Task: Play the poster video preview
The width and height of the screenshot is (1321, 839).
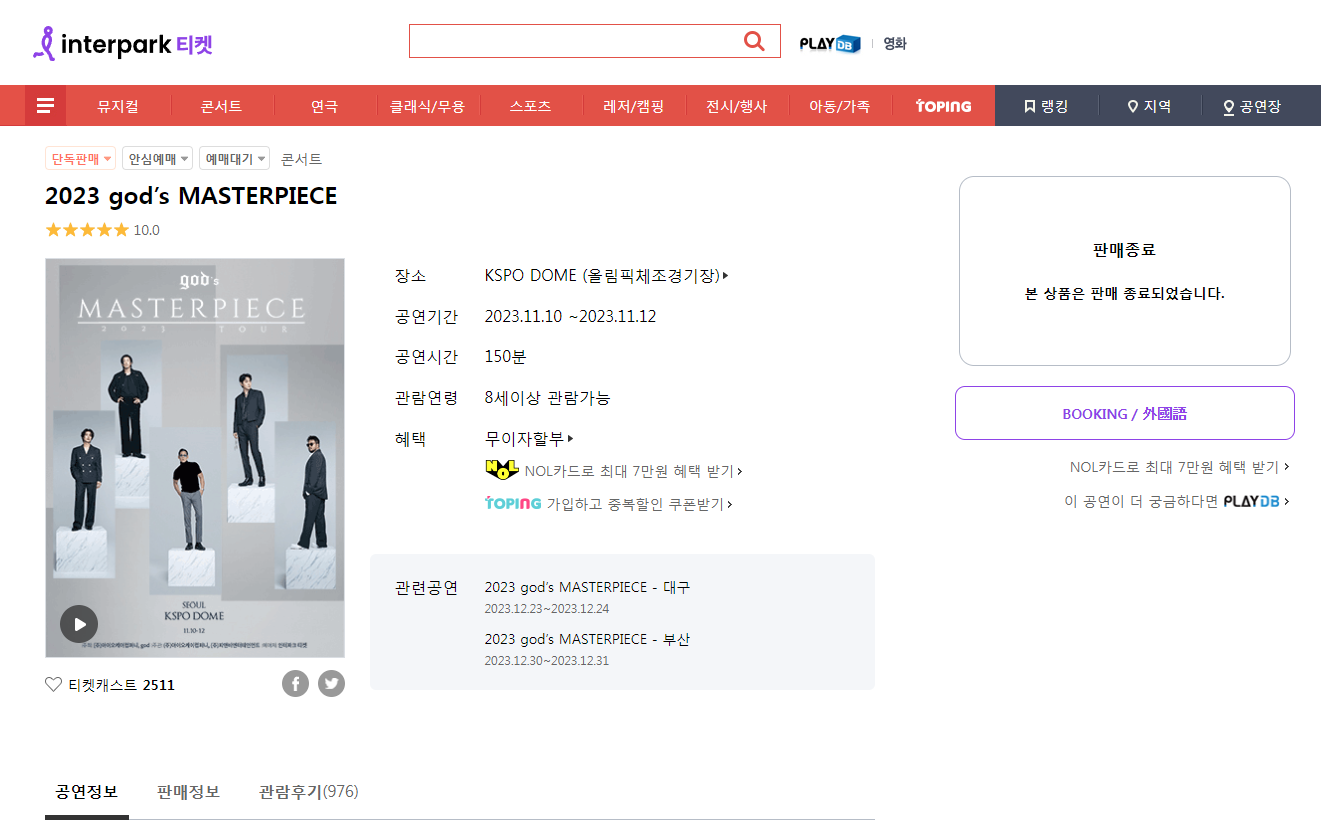Action: coord(79,624)
